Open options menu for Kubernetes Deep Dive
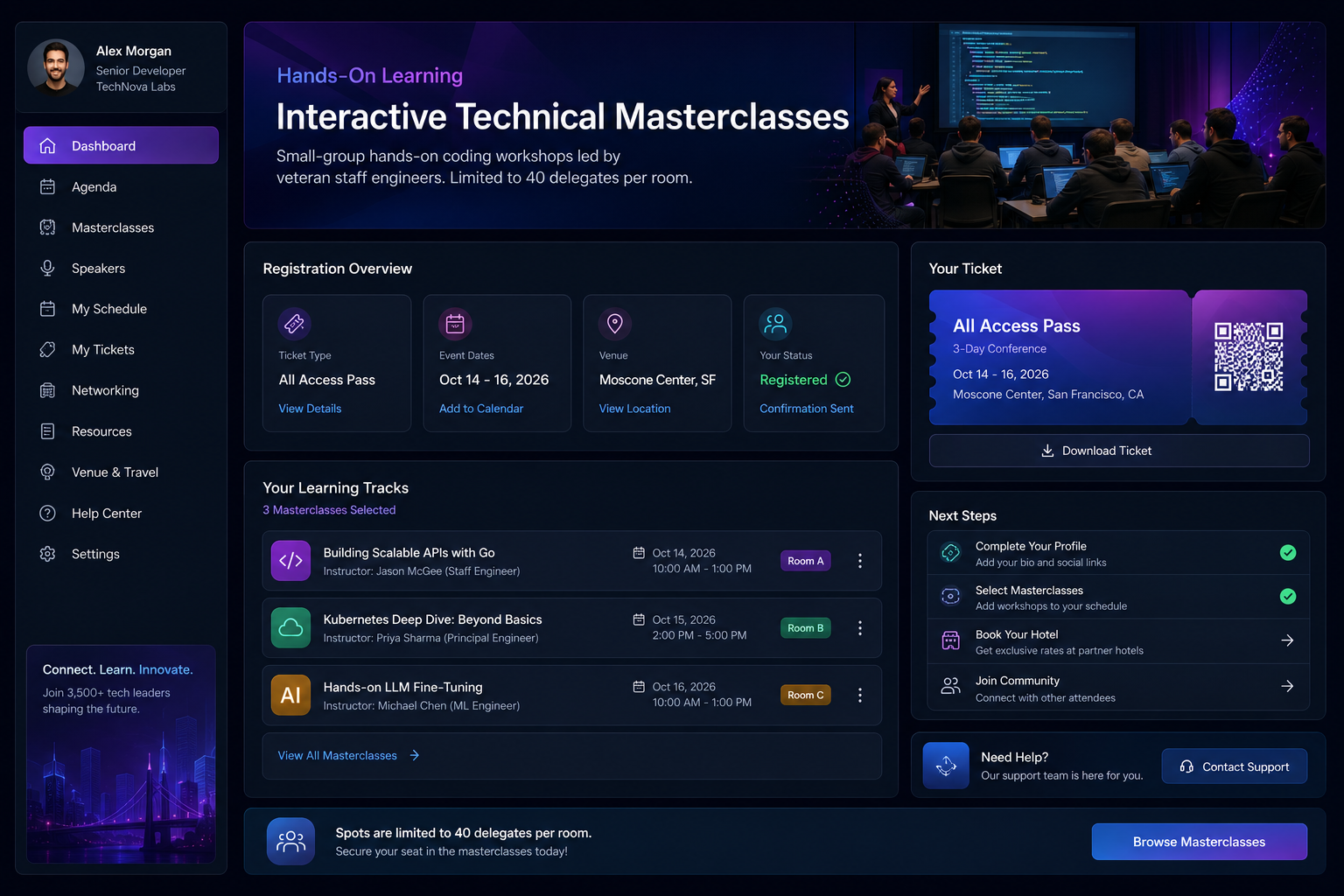Image resolution: width=1344 pixels, height=896 pixels. click(x=860, y=628)
